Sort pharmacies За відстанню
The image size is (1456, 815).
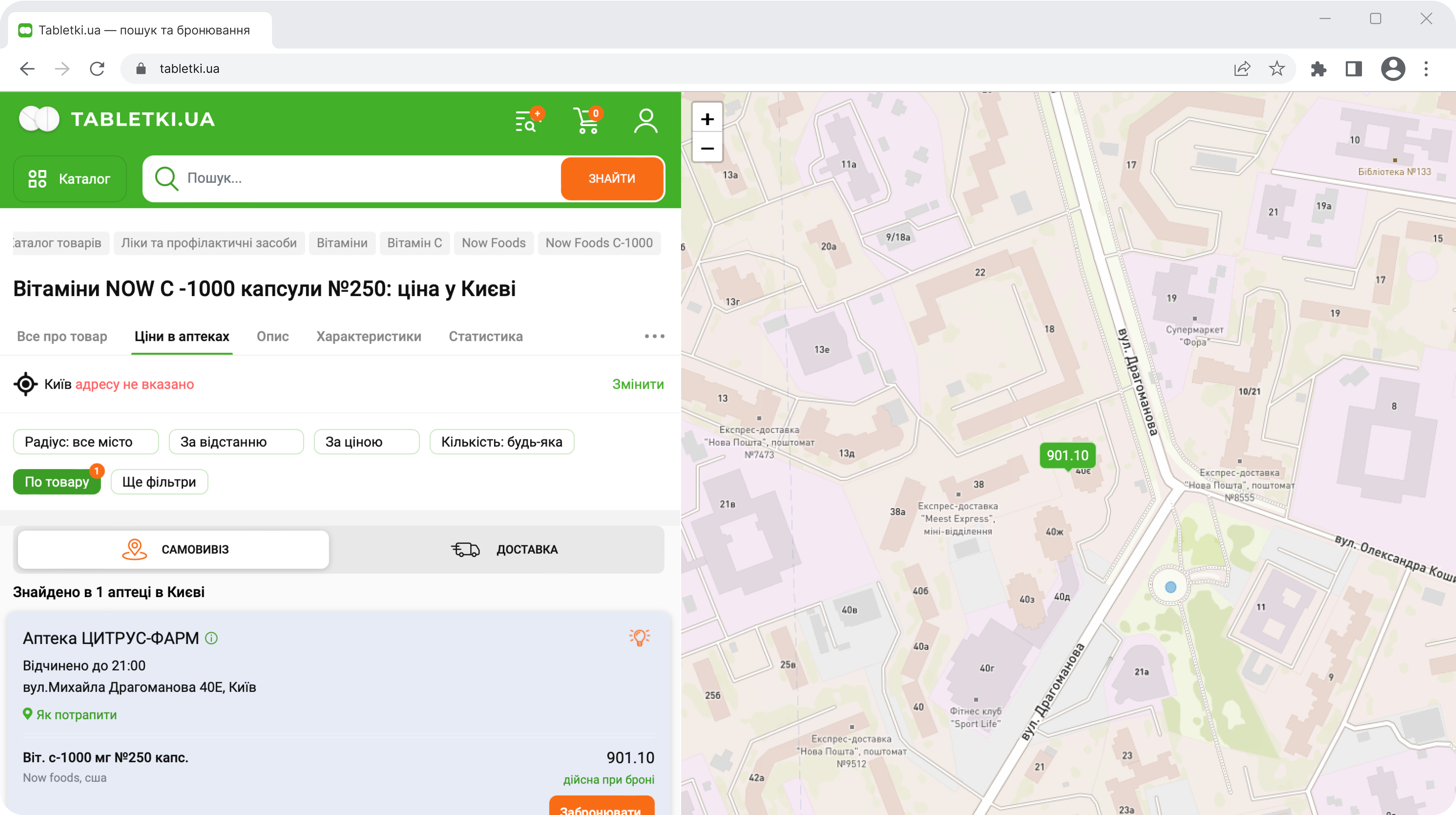tap(236, 442)
